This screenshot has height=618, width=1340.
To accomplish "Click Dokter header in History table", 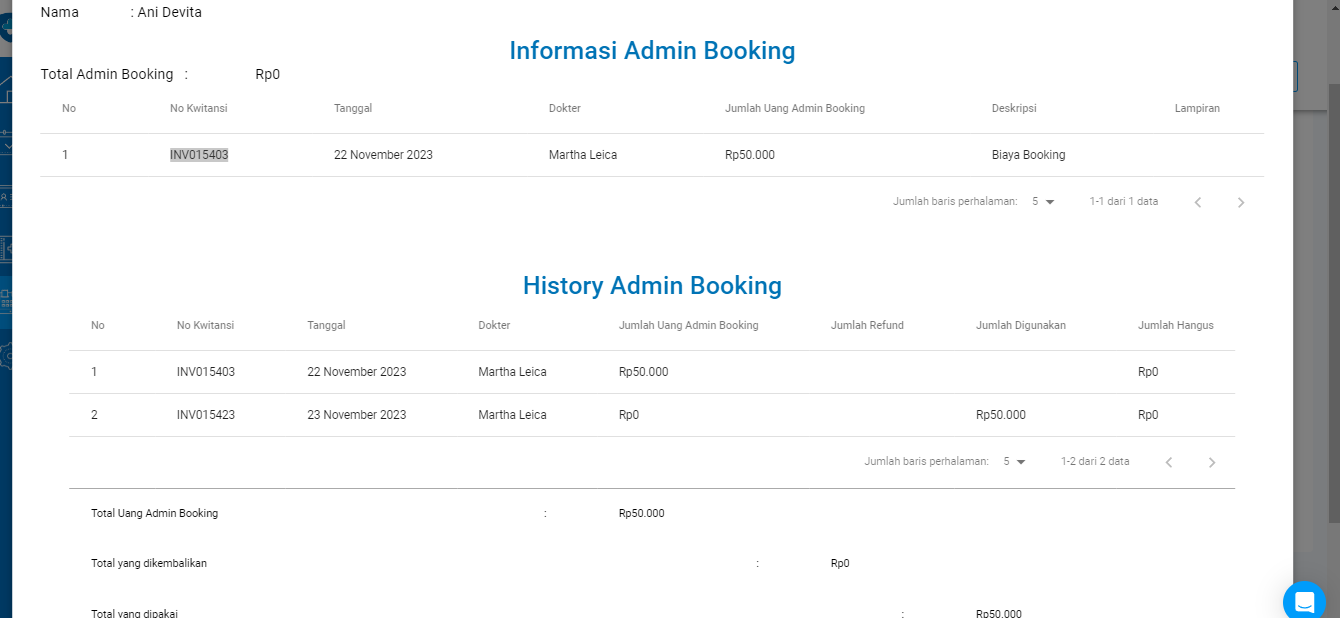I will pos(494,325).
